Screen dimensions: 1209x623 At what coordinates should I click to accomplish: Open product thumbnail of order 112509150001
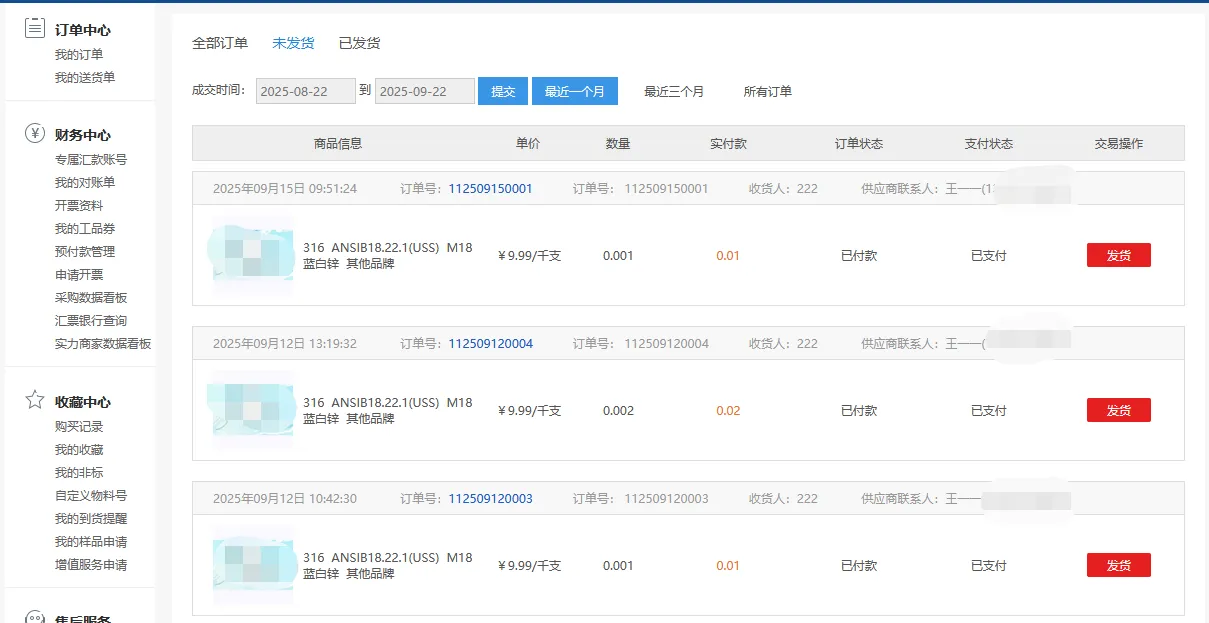coord(252,255)
